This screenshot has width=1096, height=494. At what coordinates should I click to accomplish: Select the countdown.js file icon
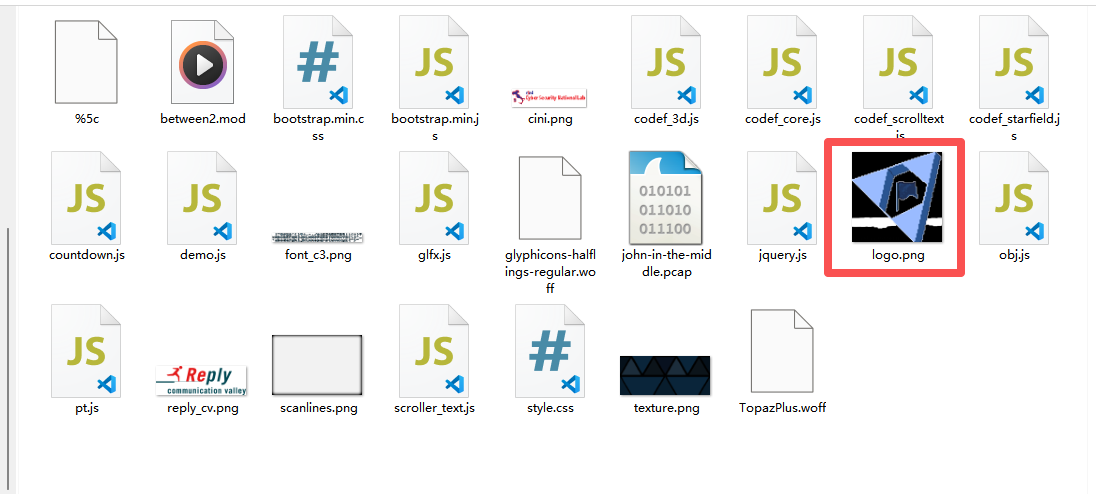(x=86, y=198)
